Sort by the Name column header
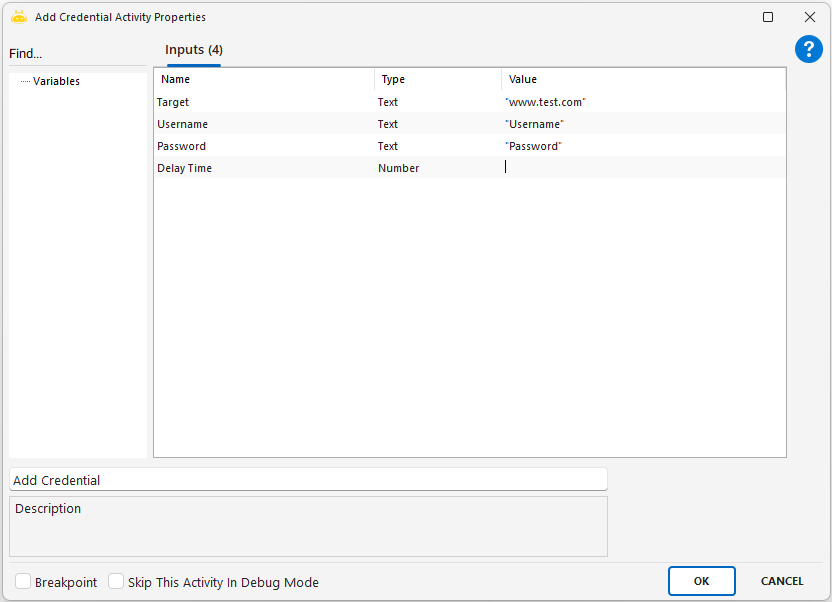 click(264, 79)
